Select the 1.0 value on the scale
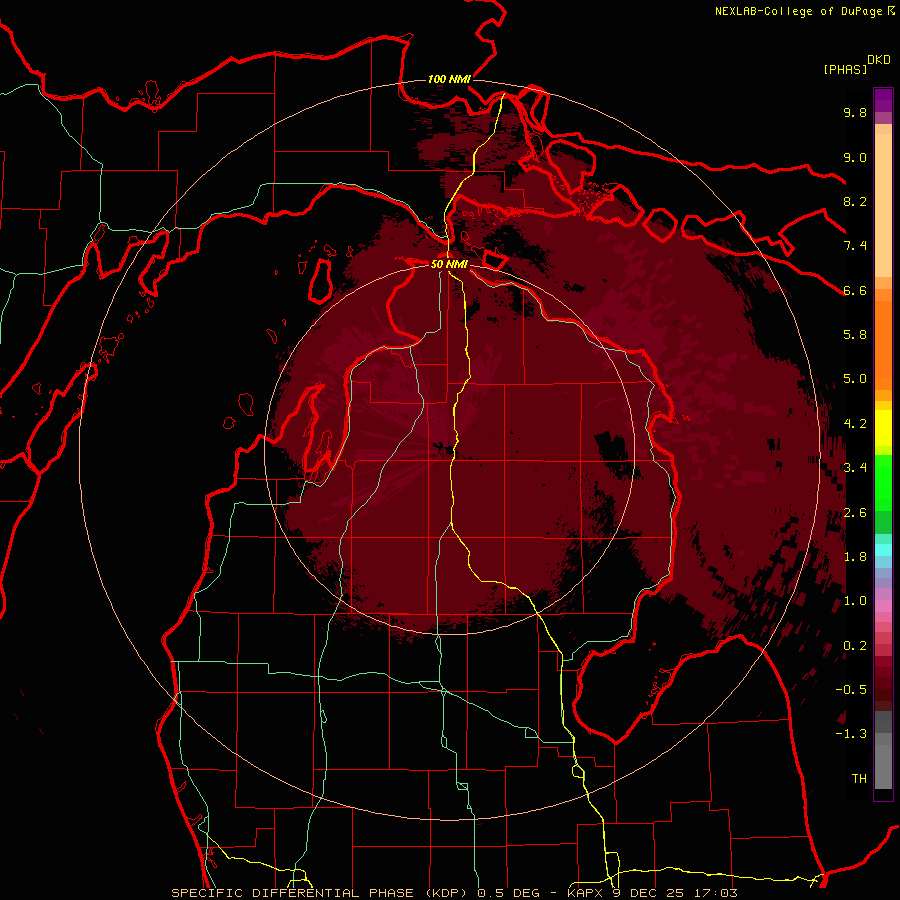This screenshot has width=900, height=900. click(855, 601)
